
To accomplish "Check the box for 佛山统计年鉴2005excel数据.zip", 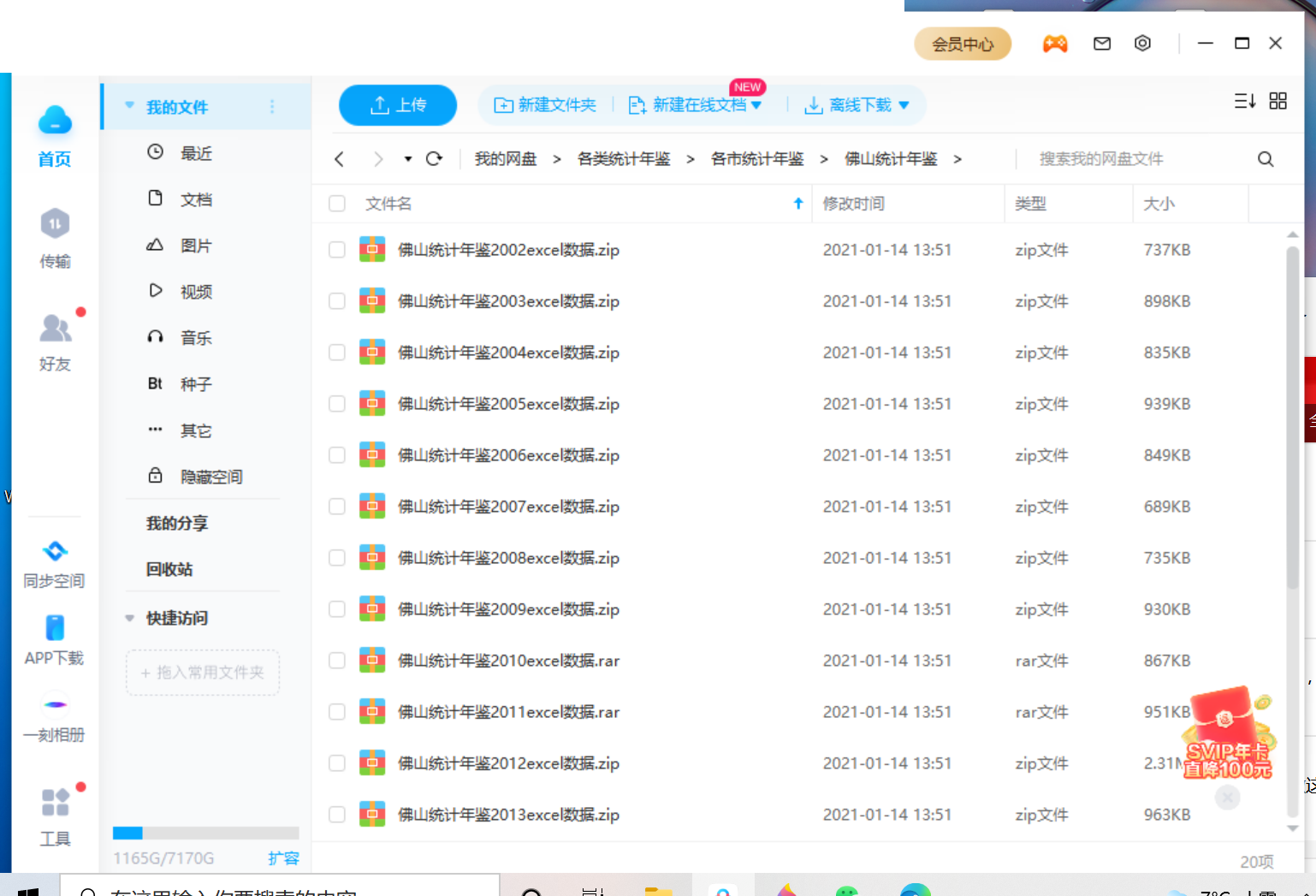I will click(x=337, y=404).
